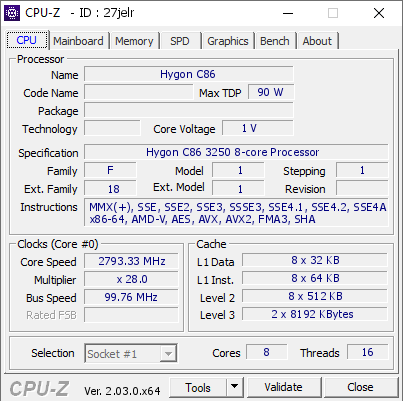Image resolution: width=403 pixels, height=401 pixels.
Task: Select the CPU tab
Action: (27, 40)
